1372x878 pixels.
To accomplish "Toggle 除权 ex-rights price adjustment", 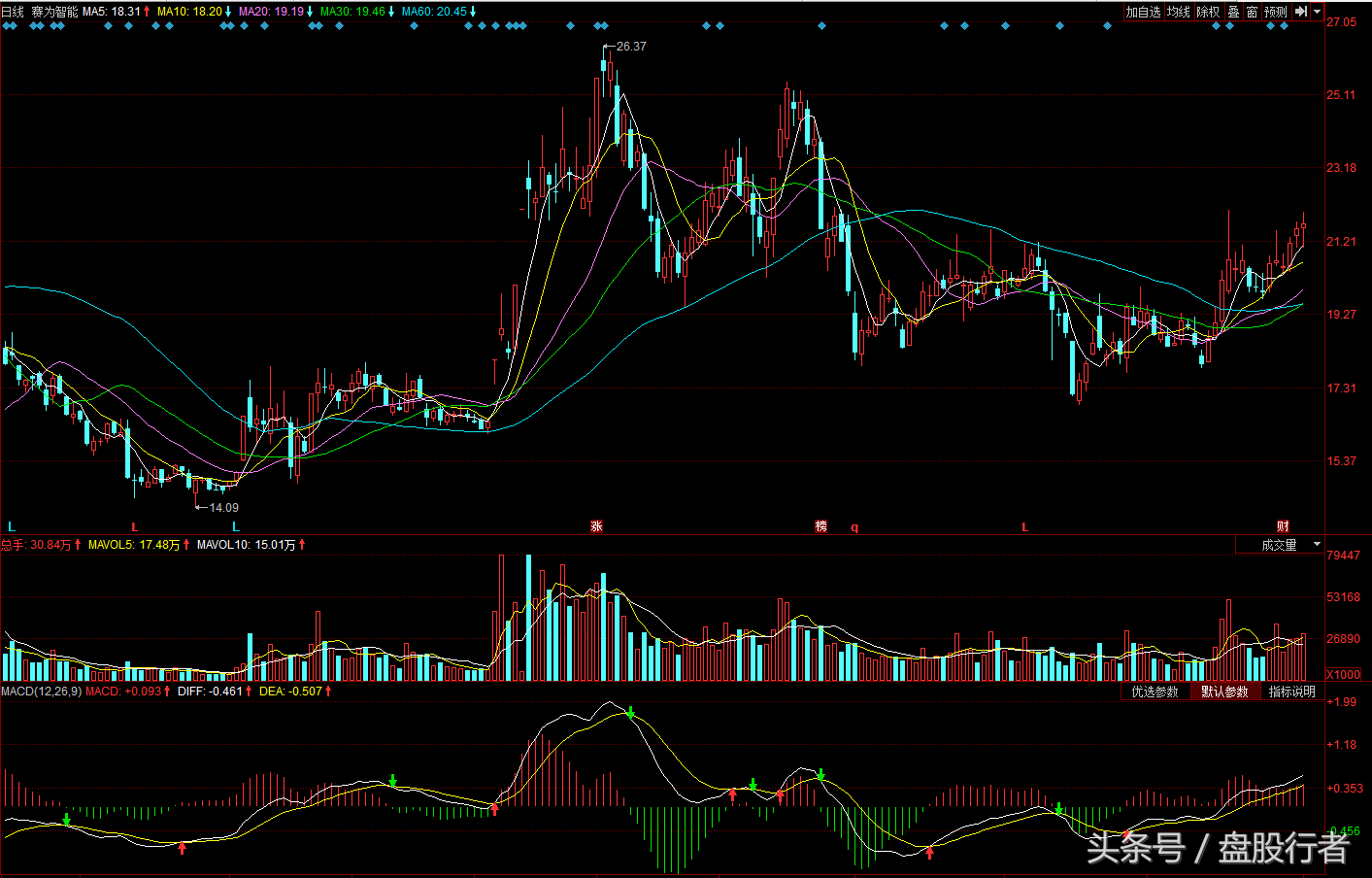I will (1208, 12).
